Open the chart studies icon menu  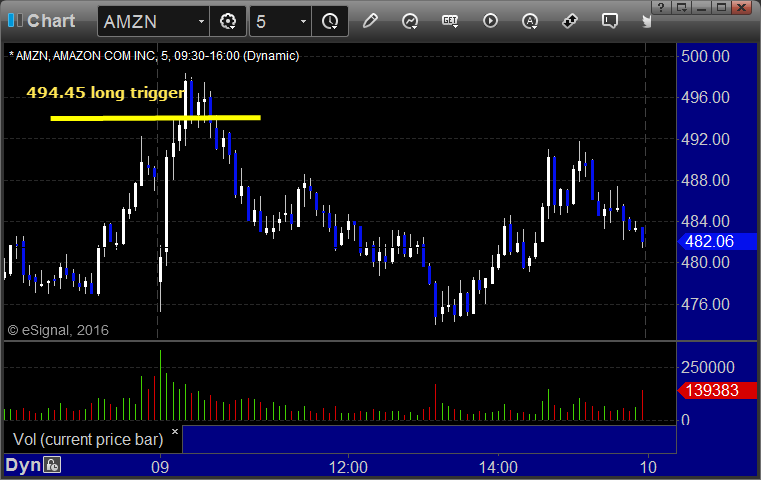[410, 21]
